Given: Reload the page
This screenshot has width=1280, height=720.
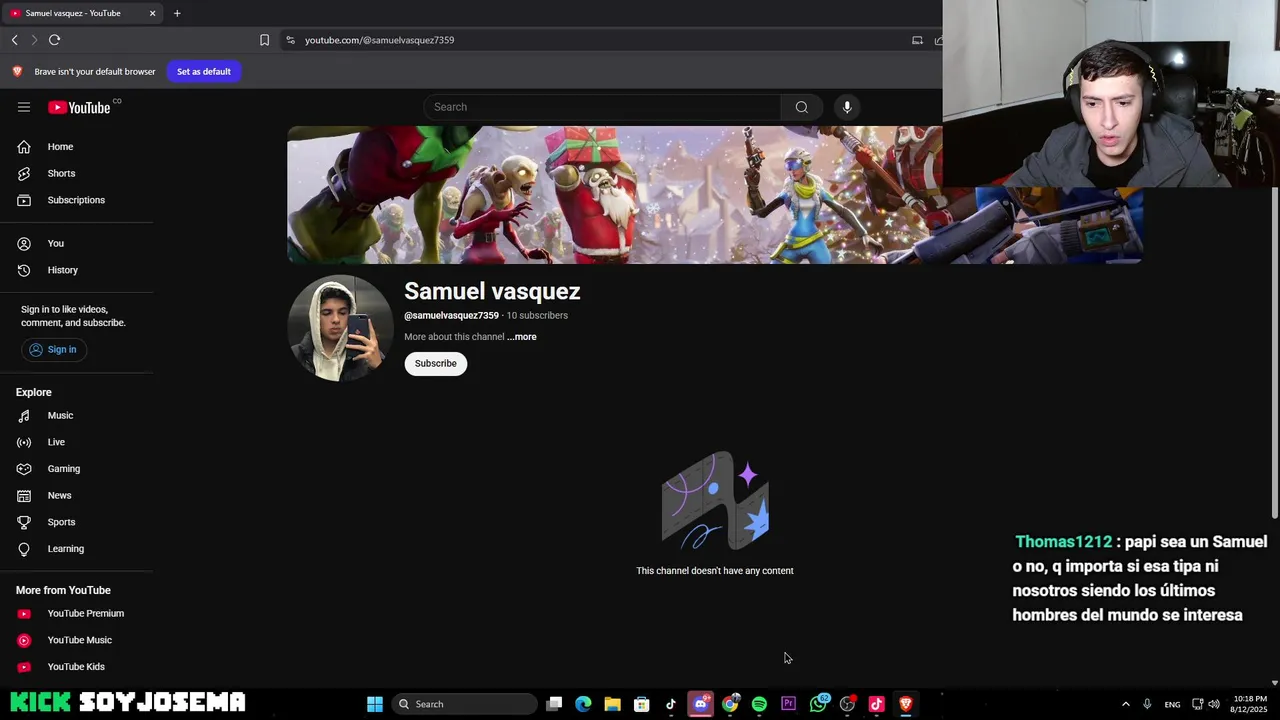Looking at the screenshot, I should [54, 40].
